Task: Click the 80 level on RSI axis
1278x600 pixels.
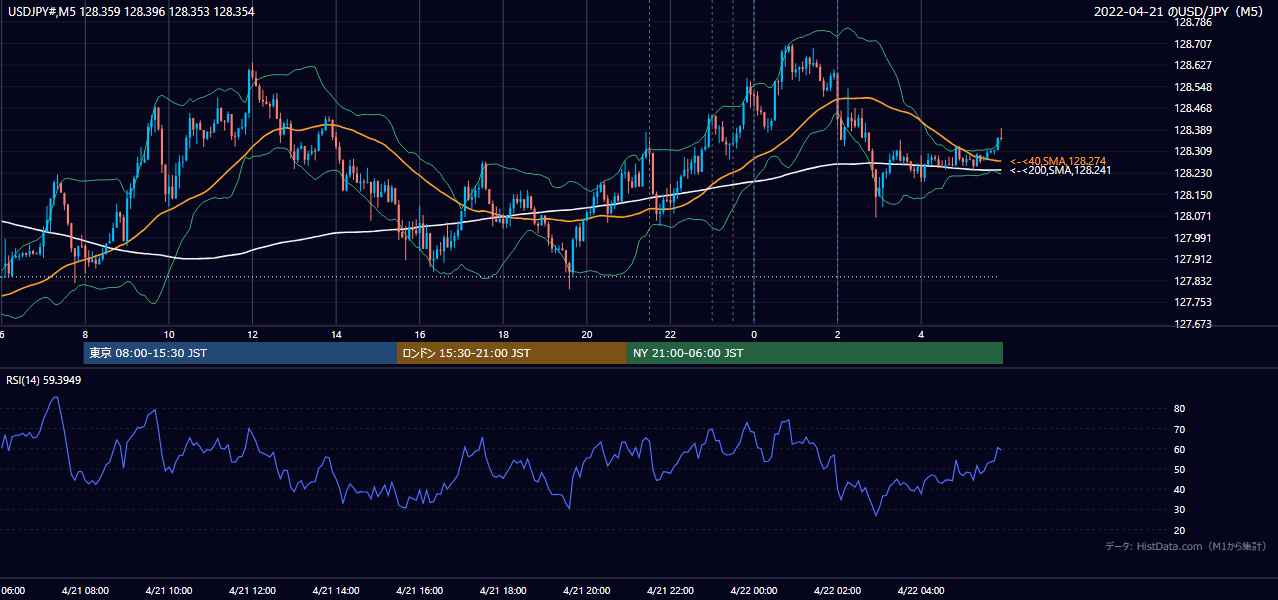Action: pos(1179,409)
